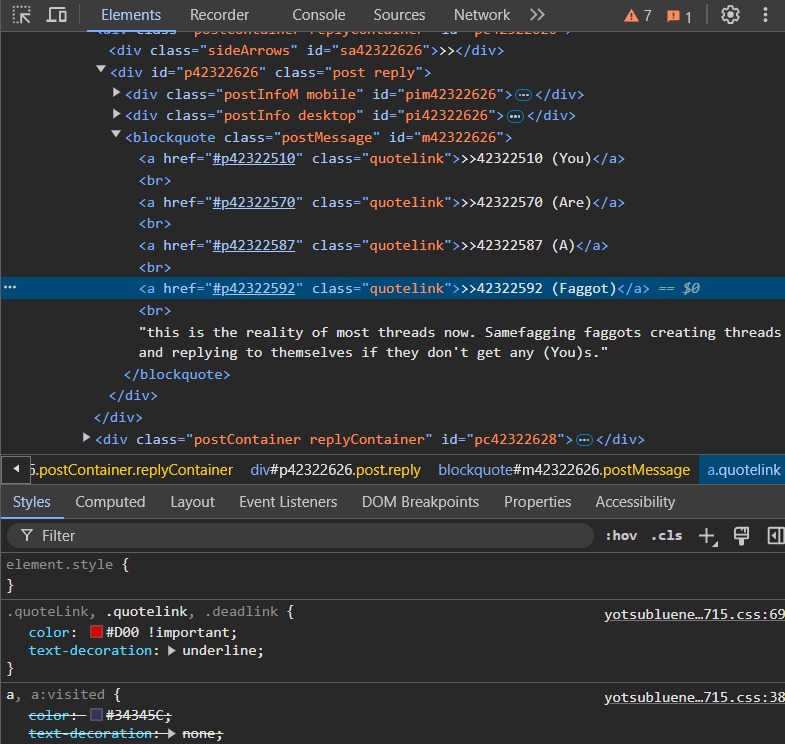Screen dimensions: 785x744
Task: Switch to the Elements tab
Action: click(x=131, y=15)
